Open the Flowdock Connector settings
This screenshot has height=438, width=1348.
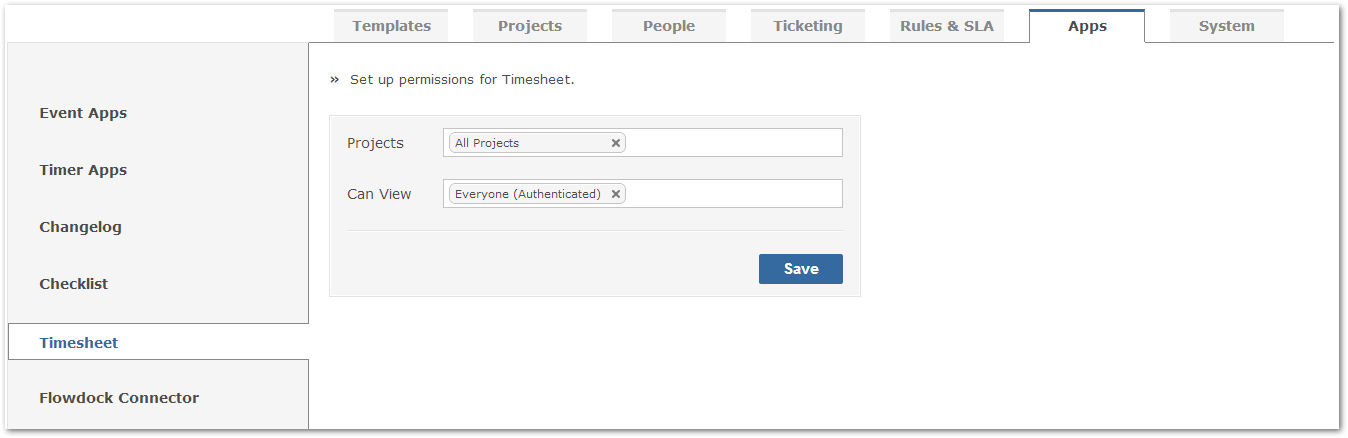click(119, 398)
